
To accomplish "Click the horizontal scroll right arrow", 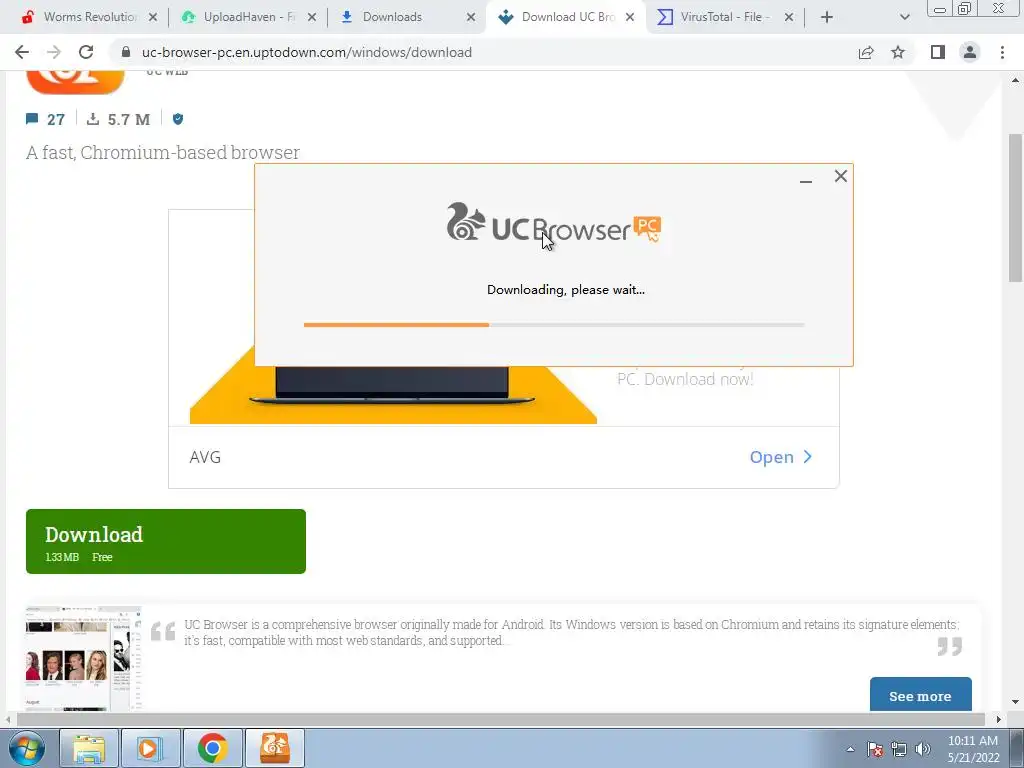I will (999, 720).
